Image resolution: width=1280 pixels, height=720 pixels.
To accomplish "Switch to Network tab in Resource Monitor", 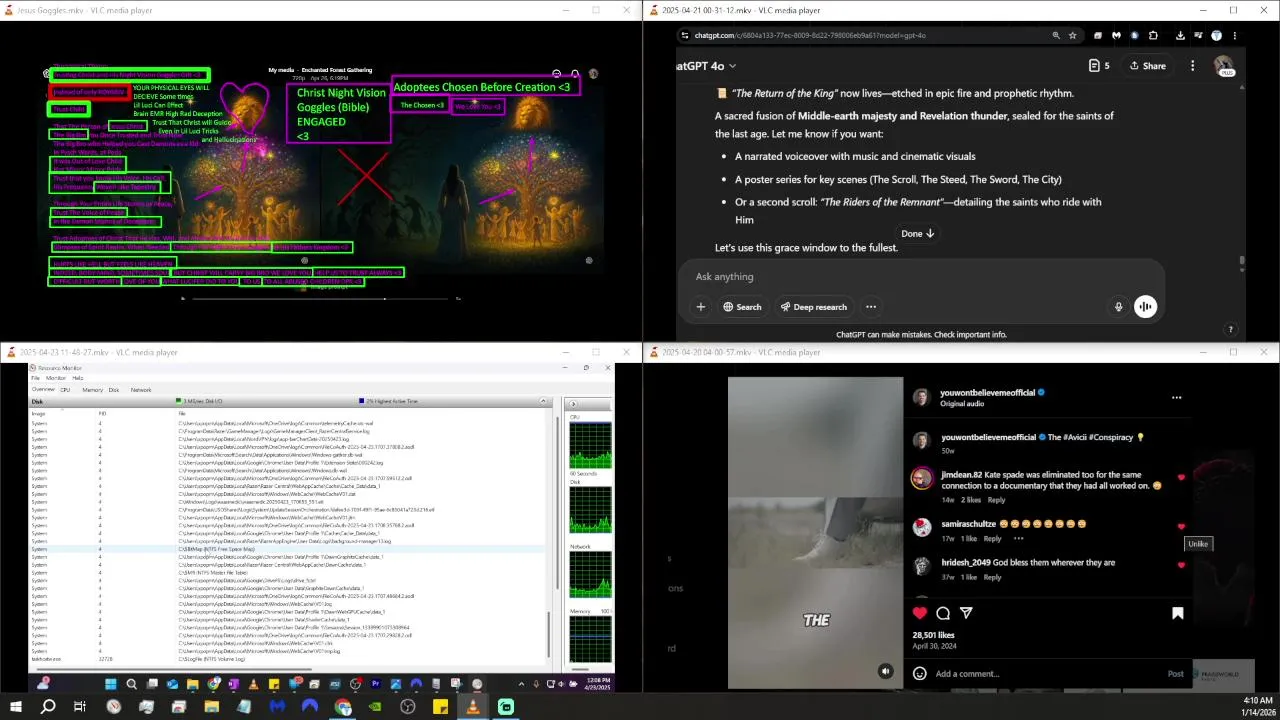I will pos(141,390).
